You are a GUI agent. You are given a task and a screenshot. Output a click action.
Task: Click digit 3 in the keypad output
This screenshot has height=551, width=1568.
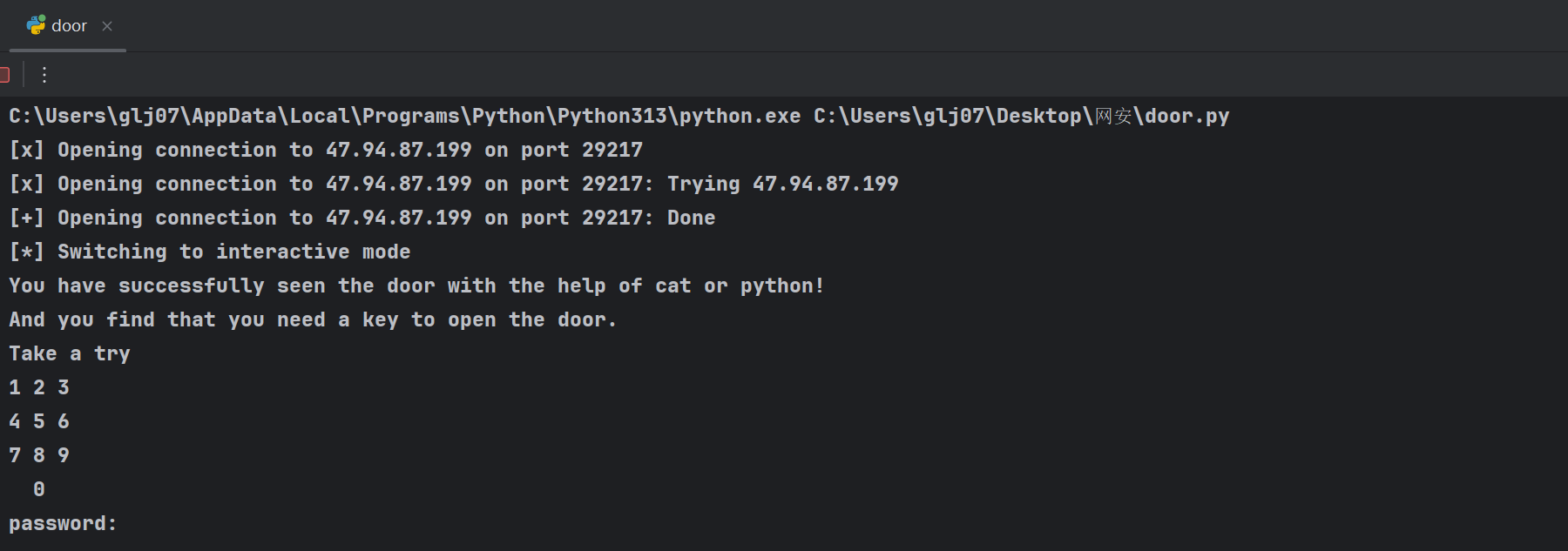click(64, 387)
